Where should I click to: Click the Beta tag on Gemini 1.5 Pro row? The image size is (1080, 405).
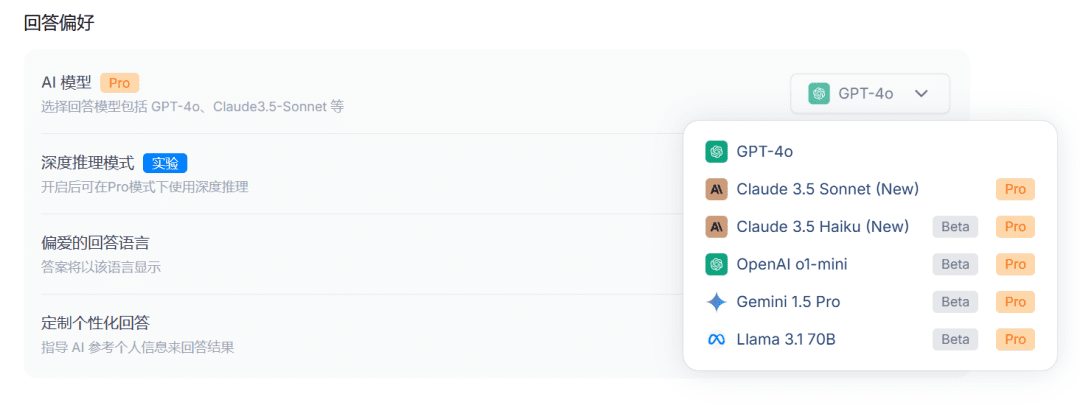pyautogui.click(x=955, y=302)
